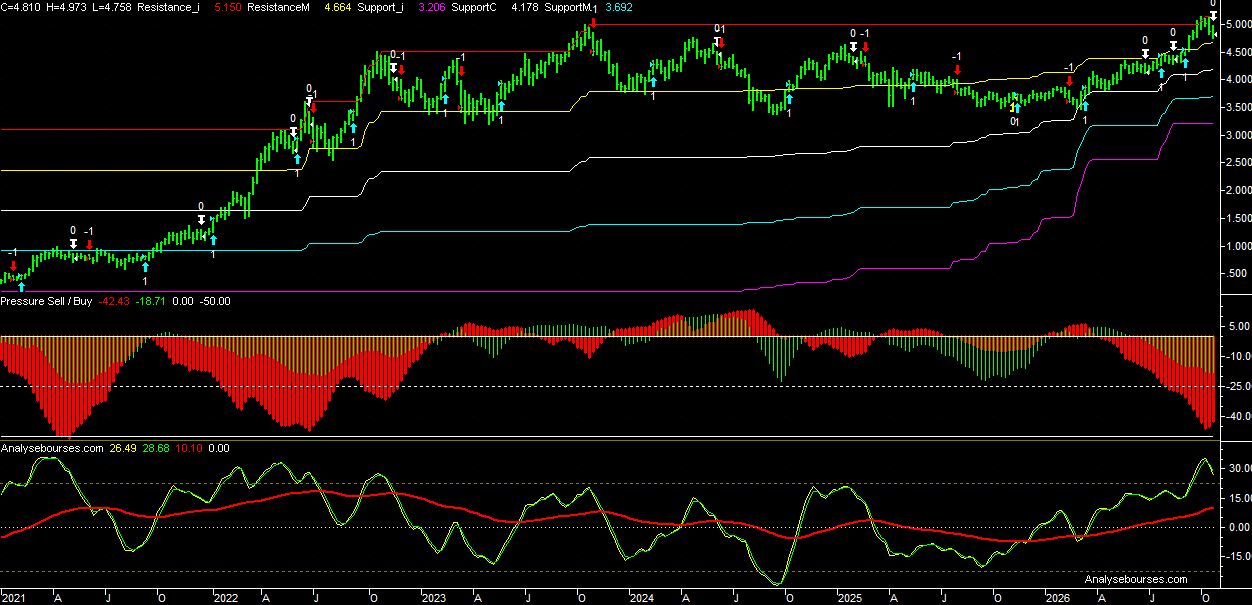Click the yellow 26.49 oscillator value
Image resolution: width=1252 pixels, height=605 pixels.
pos(123,449)
